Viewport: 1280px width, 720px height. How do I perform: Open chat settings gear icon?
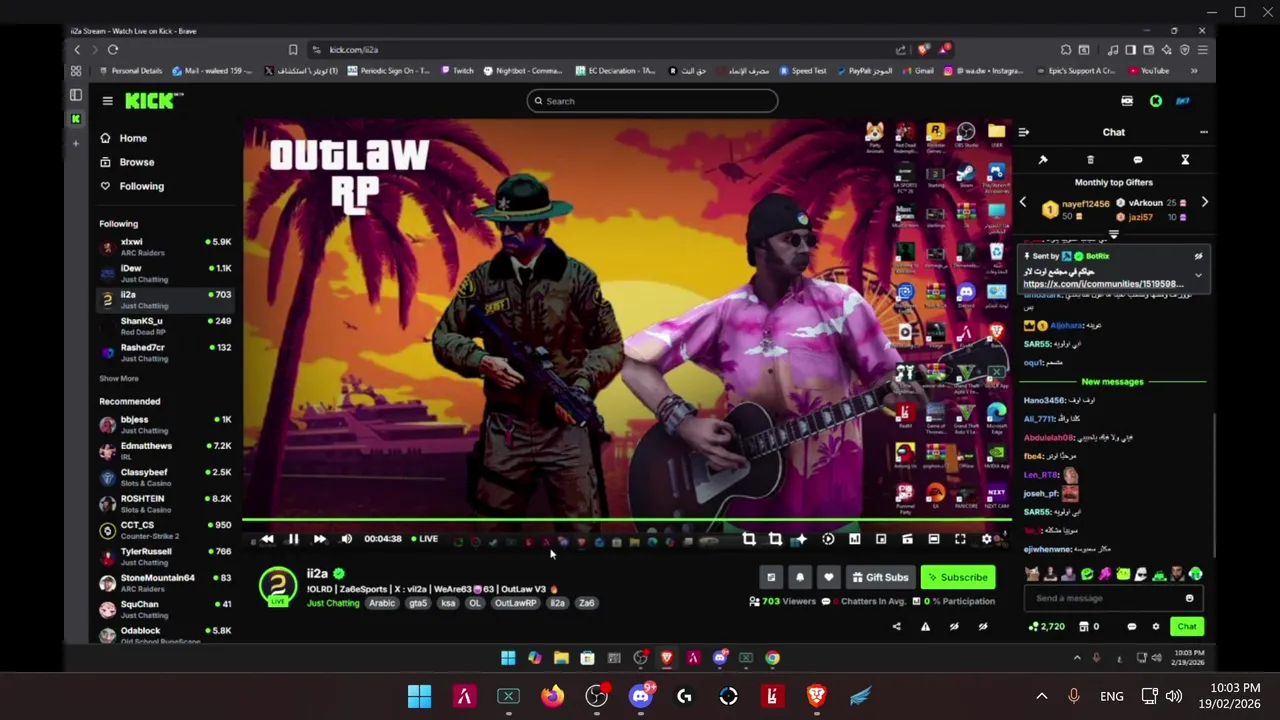tap(1155, 627)
